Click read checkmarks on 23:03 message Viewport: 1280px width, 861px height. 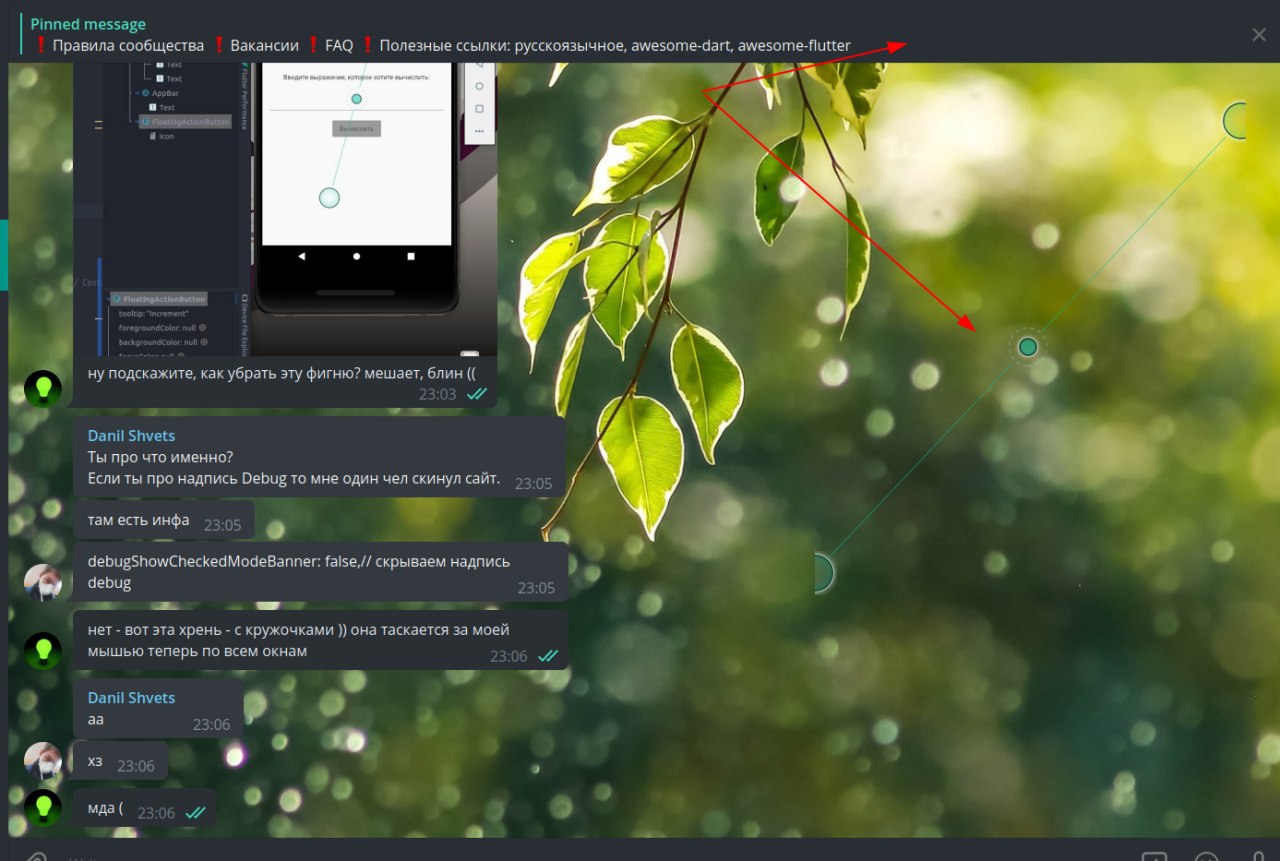click(476, 394)
